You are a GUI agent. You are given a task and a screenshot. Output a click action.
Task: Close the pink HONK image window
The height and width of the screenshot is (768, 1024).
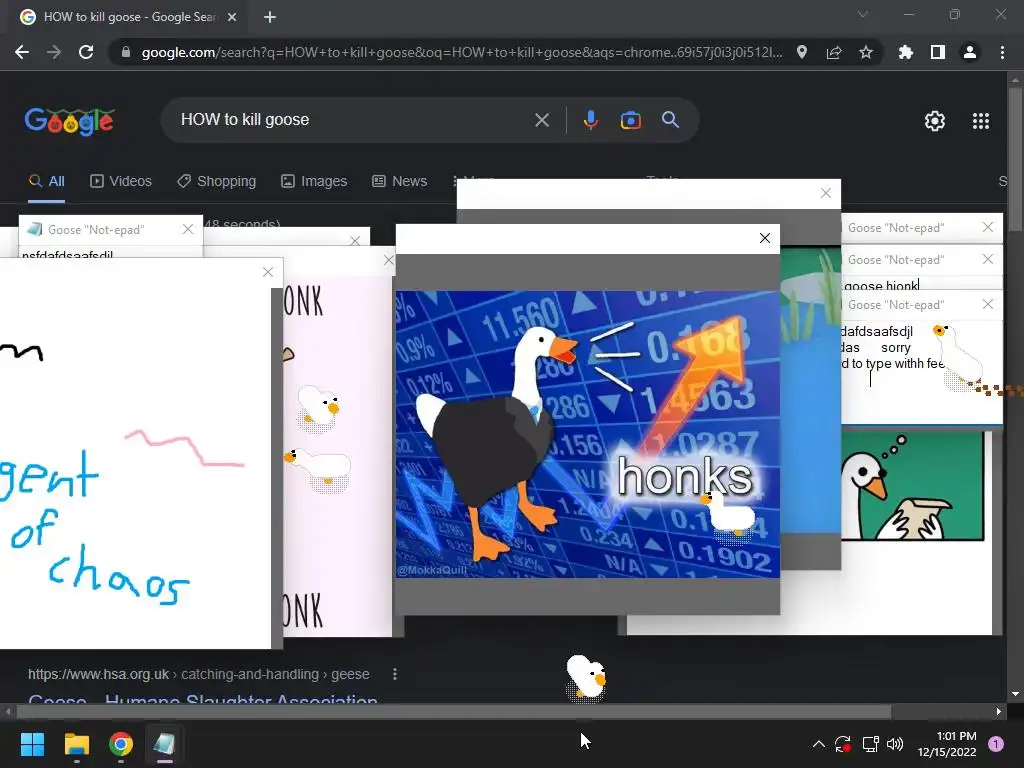tap(389, 261)
